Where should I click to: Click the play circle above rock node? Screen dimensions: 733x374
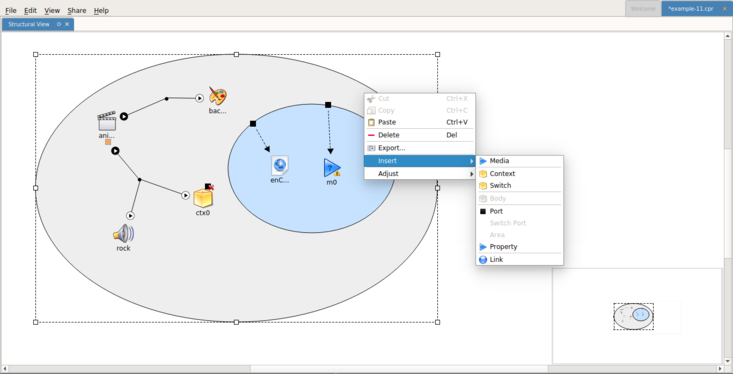point(130,216)
